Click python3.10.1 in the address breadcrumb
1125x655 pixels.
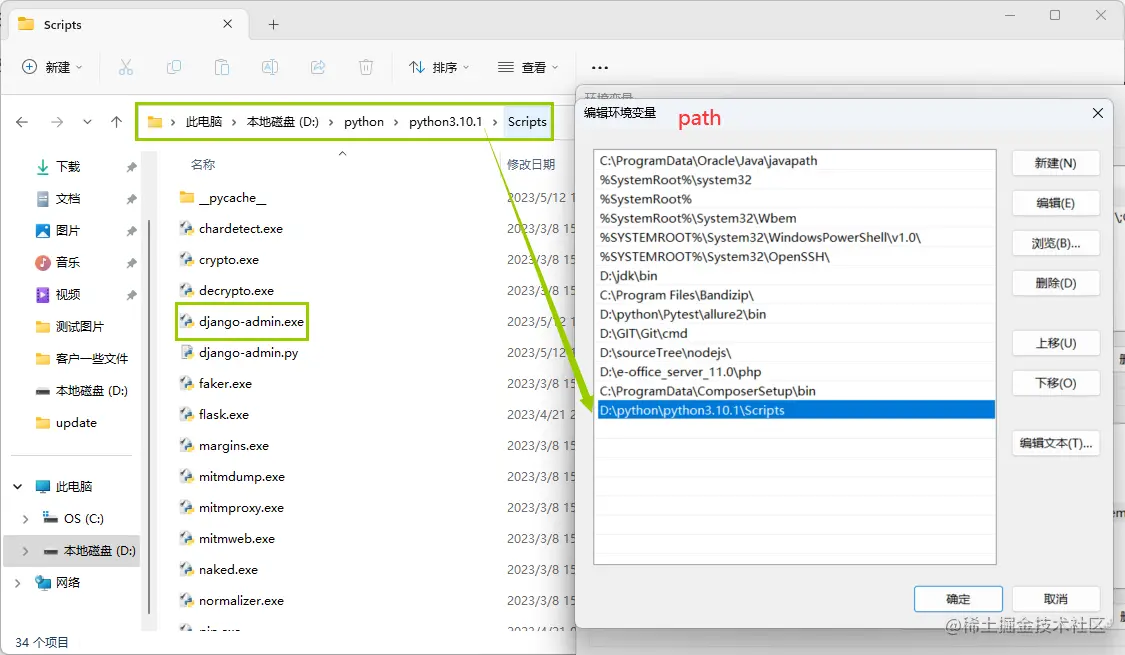[446, 122]
